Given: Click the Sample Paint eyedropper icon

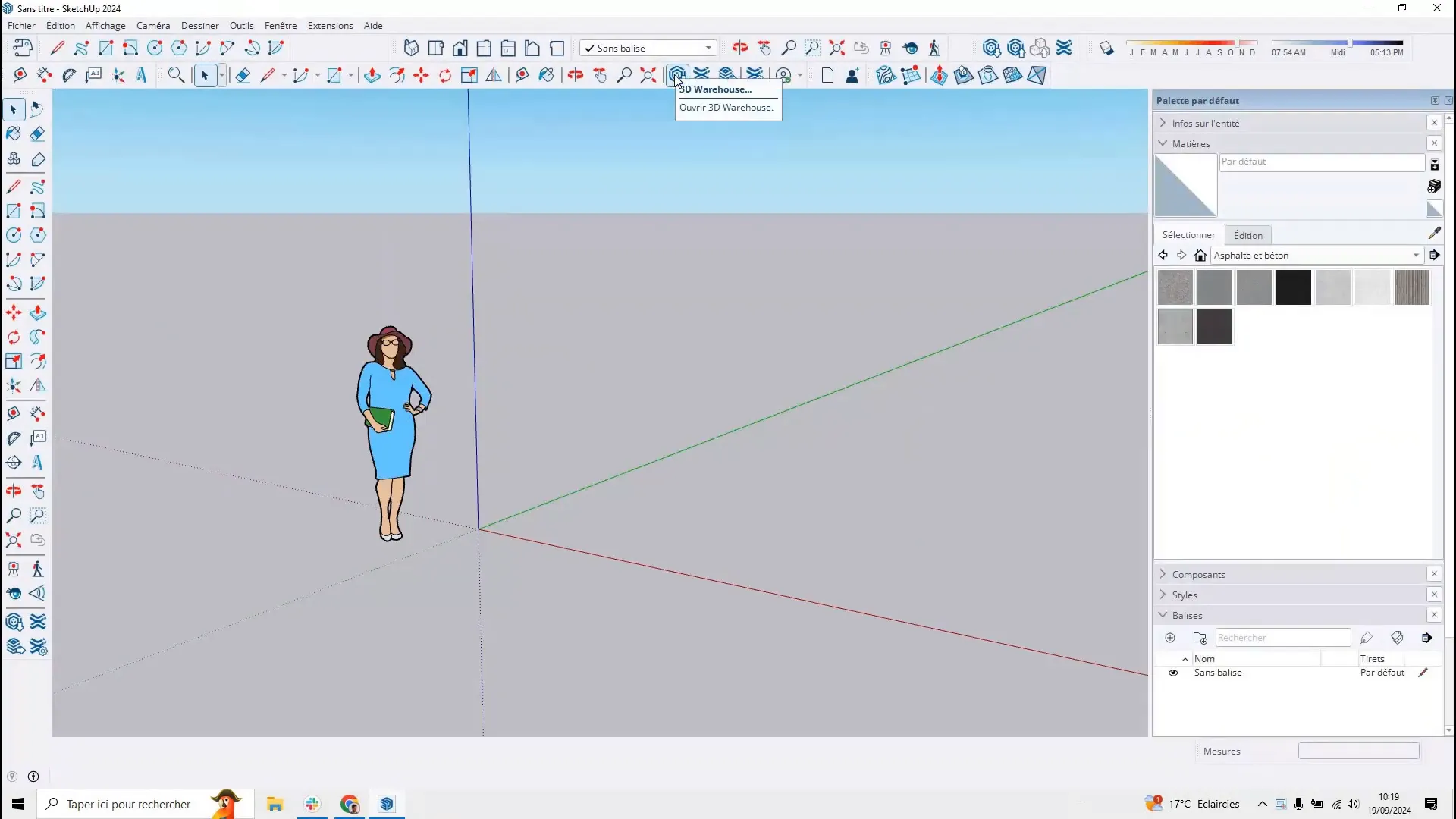Looking at the screenshot, I should coord(1434,234).
